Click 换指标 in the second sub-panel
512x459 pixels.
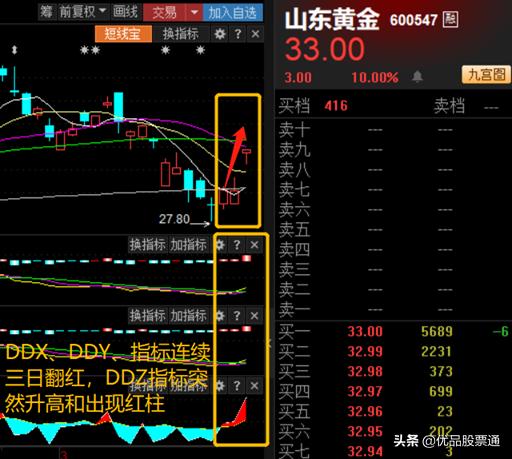147,315
